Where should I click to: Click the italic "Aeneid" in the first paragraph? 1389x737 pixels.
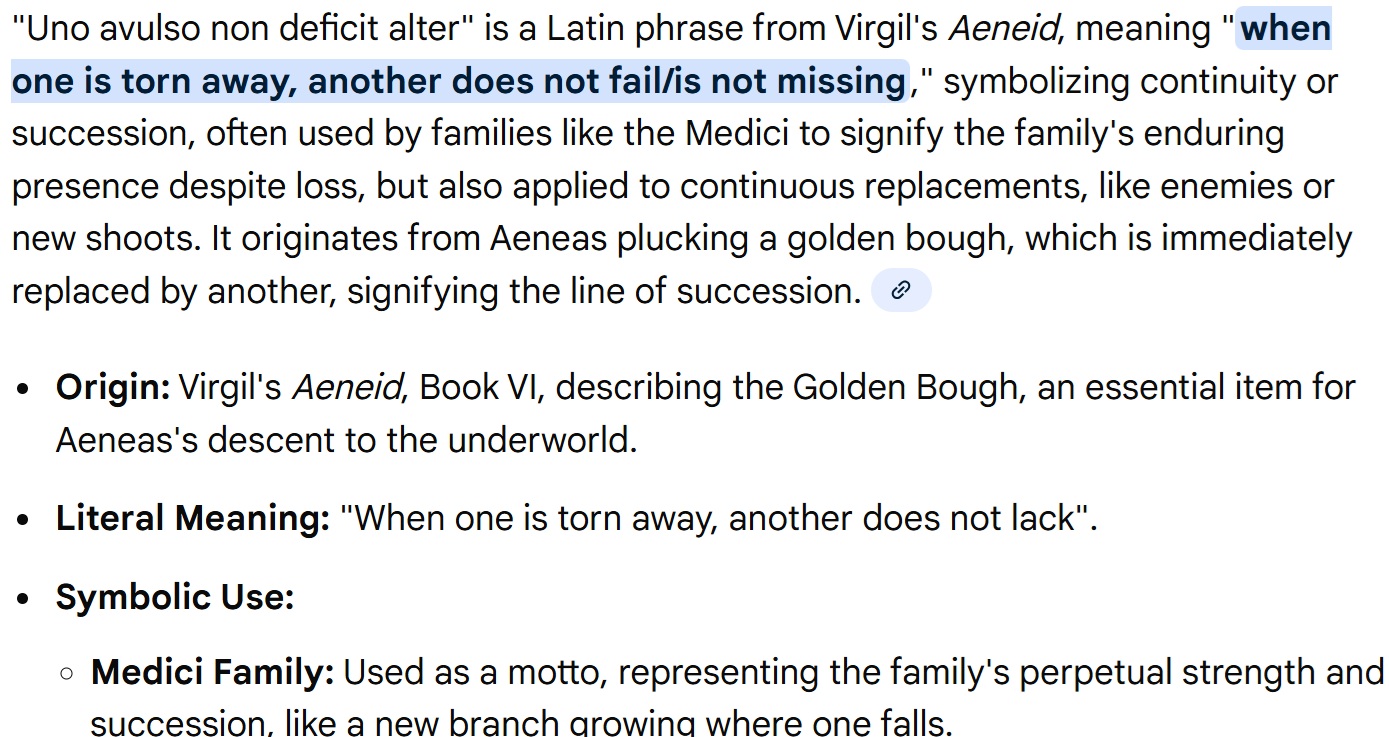tap(1003, 28)
